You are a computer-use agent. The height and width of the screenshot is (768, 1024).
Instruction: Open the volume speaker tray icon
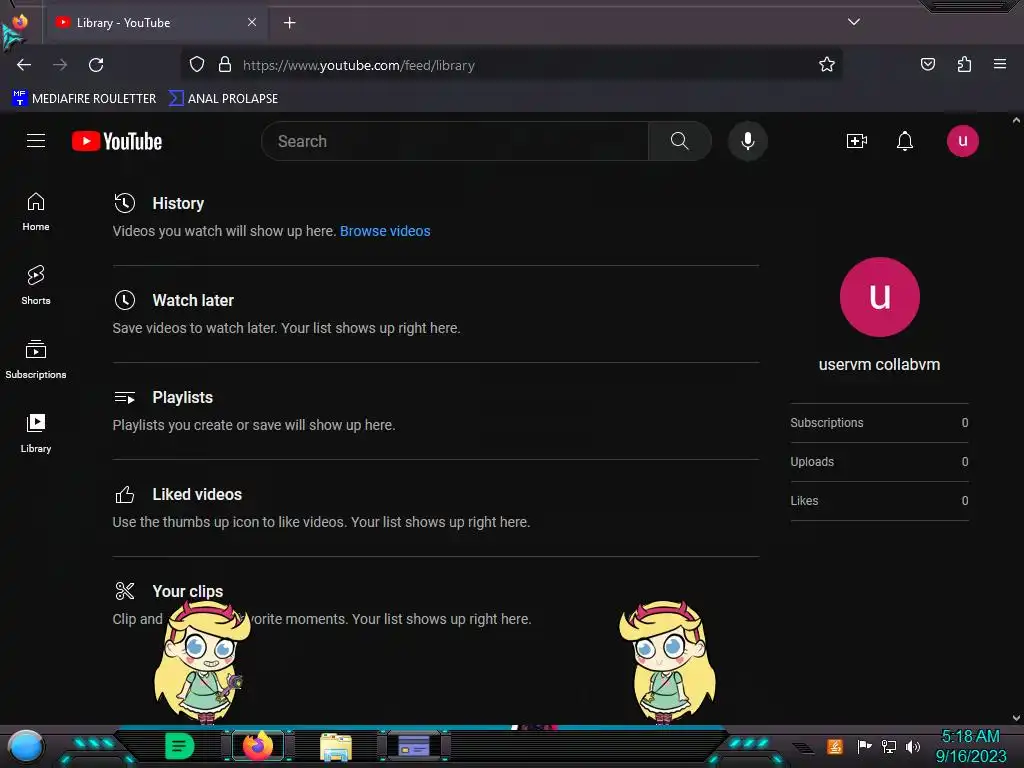(x=913, y=746)
